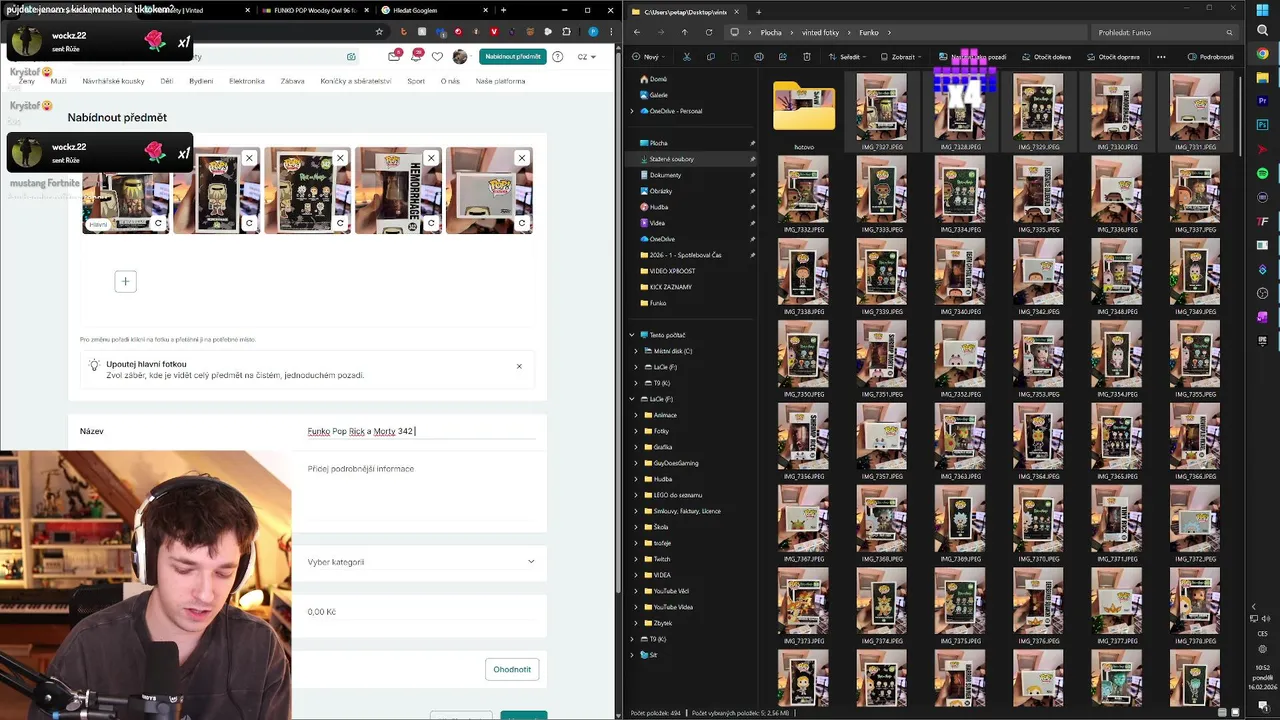The height and width of the screenshot is (720, 1280).
Task: Click Prohledat: Funko search box
Action: coord(1165,32)
